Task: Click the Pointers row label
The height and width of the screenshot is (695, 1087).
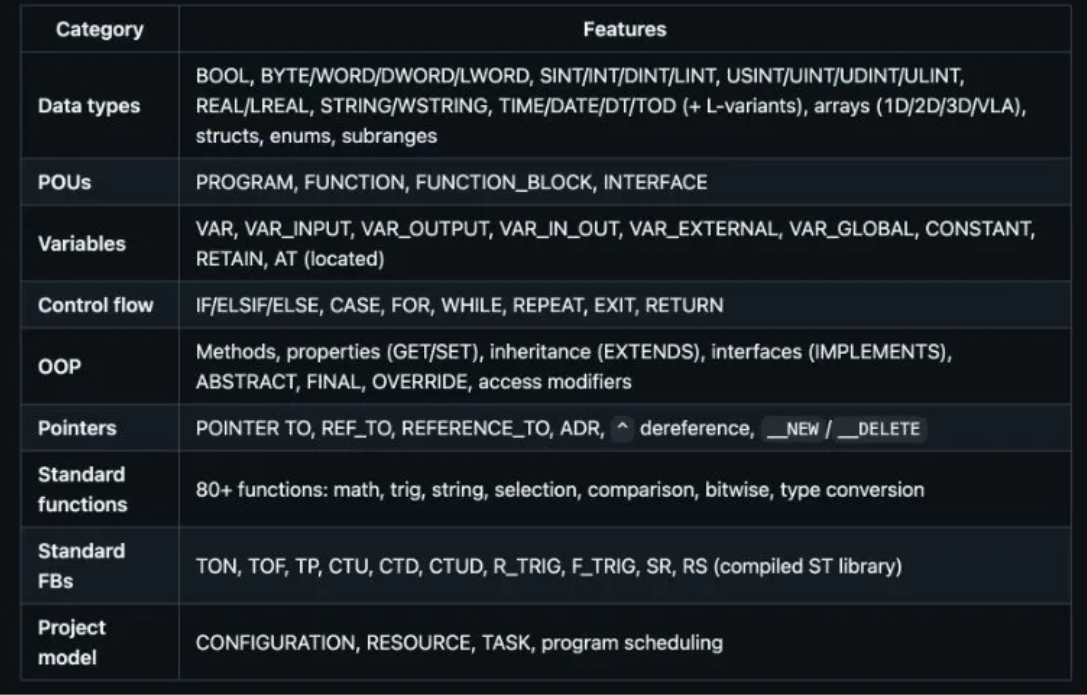Action: [x=77, y=428]
